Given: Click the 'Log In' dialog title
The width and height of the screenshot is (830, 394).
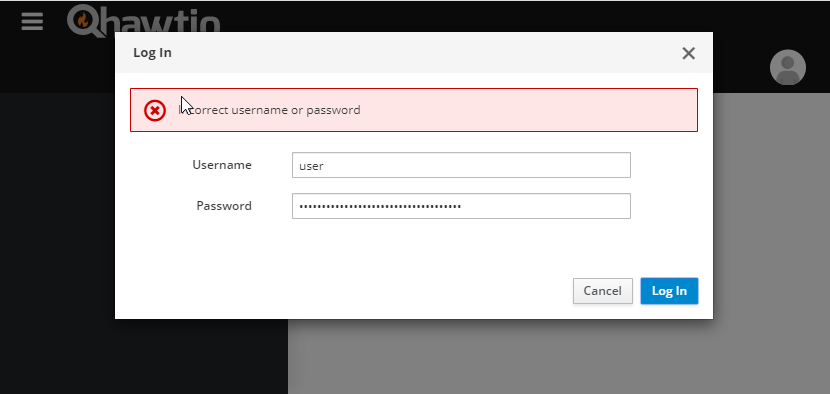Looking at the screenshot, I should click(152, 52).
